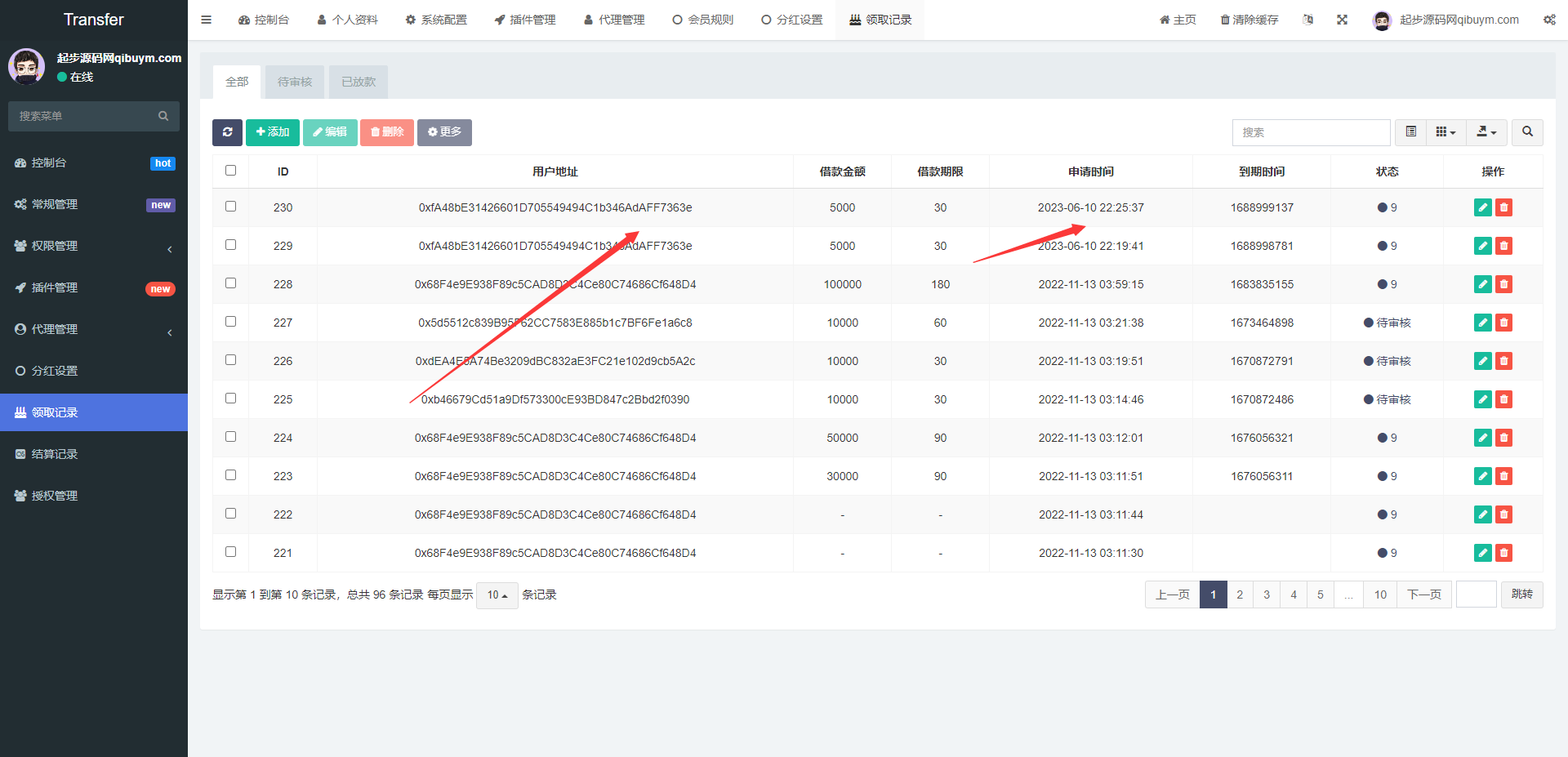Click the green 添加 button
1568x757 pixels.
272,132
